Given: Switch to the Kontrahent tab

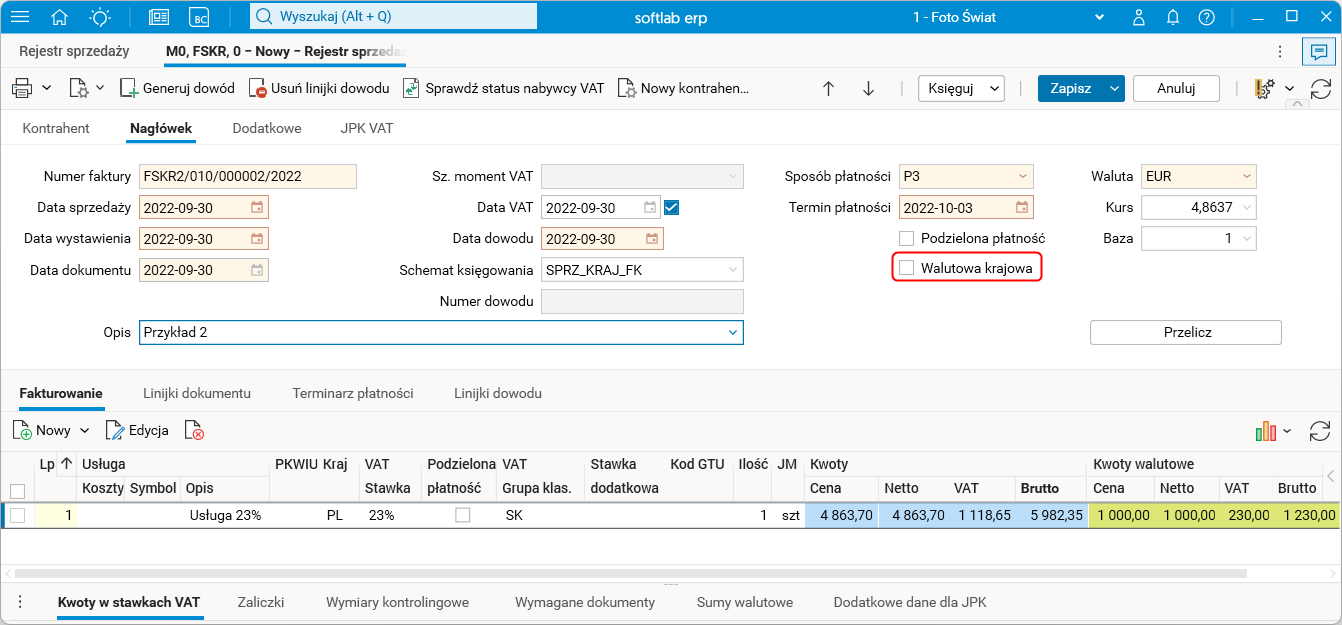Looking at the screenshot, I should 56,128.
